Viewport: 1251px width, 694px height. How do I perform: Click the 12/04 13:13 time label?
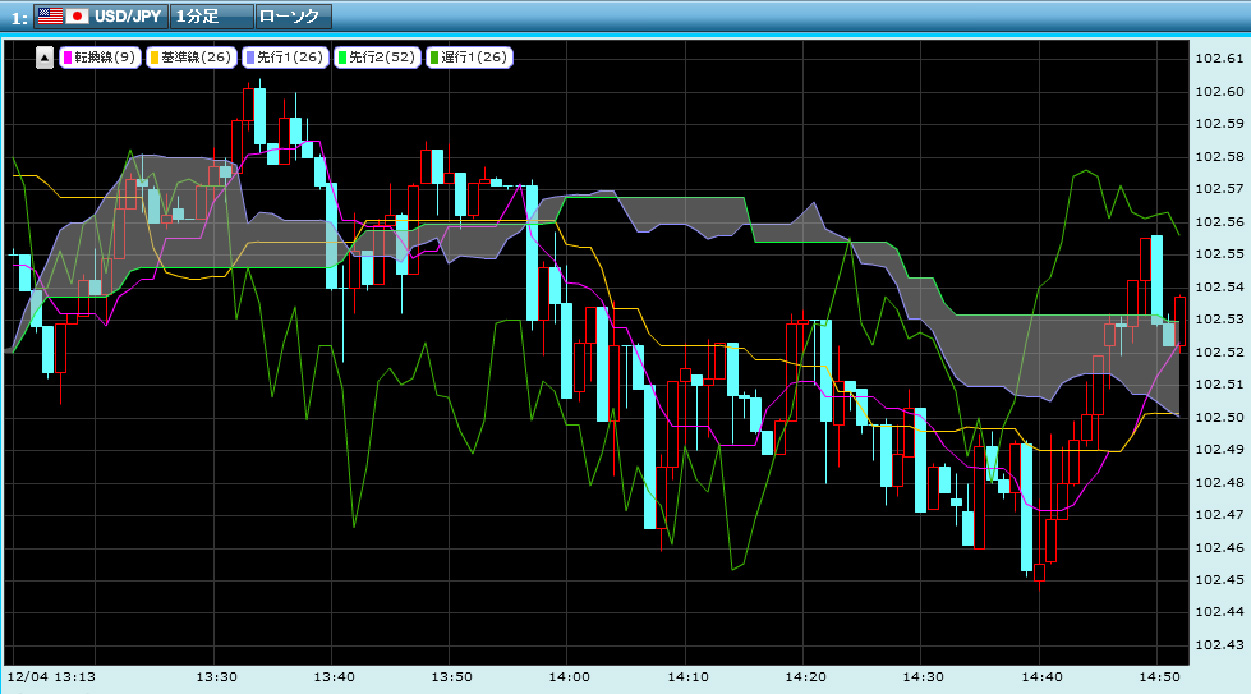(52, 677)
